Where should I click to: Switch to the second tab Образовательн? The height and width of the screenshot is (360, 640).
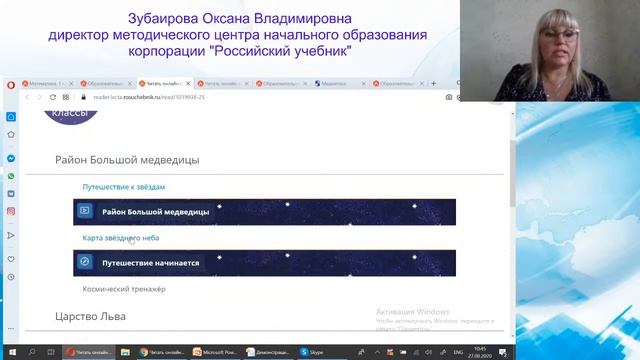click(x=106, y=83)
